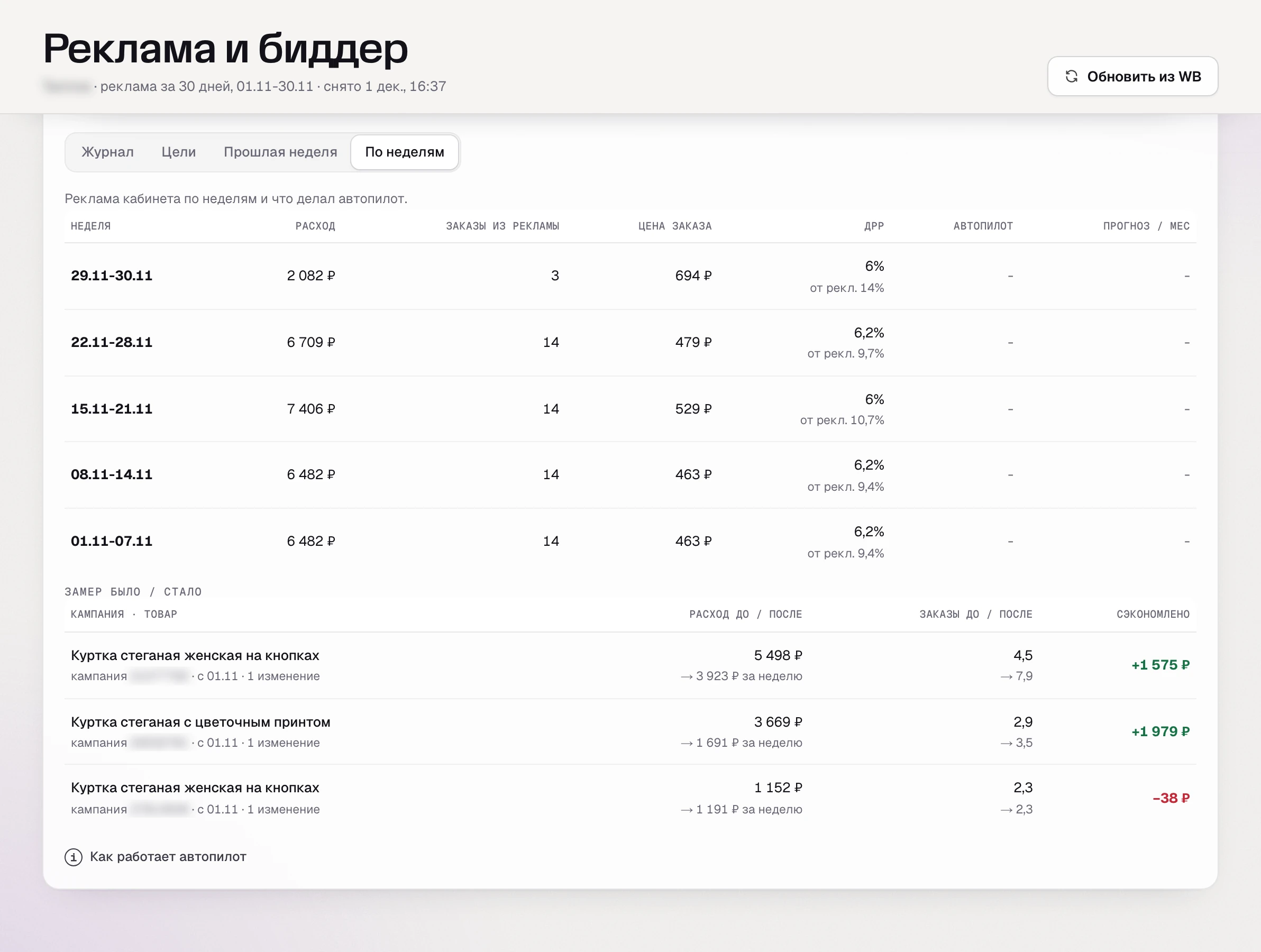The height and width of the screenshot is (952, 1261).
Task: Select the Прошлая неделя tab
Action: pyautogui.click(x=280, y=152)
